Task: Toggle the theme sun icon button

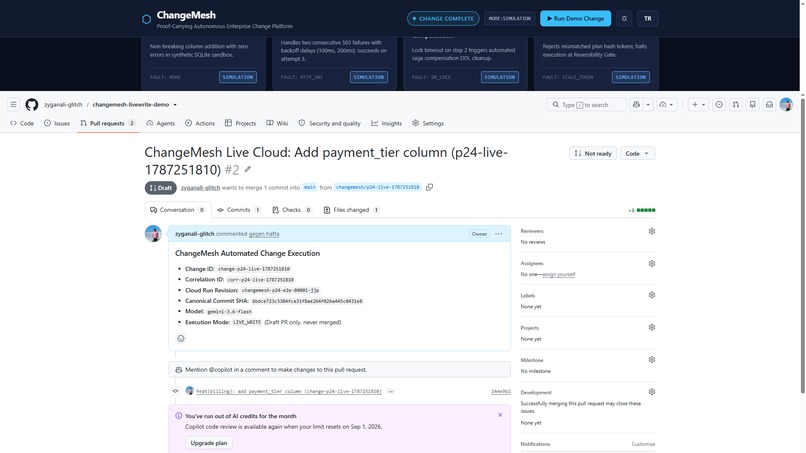Action: pos(624,19)
